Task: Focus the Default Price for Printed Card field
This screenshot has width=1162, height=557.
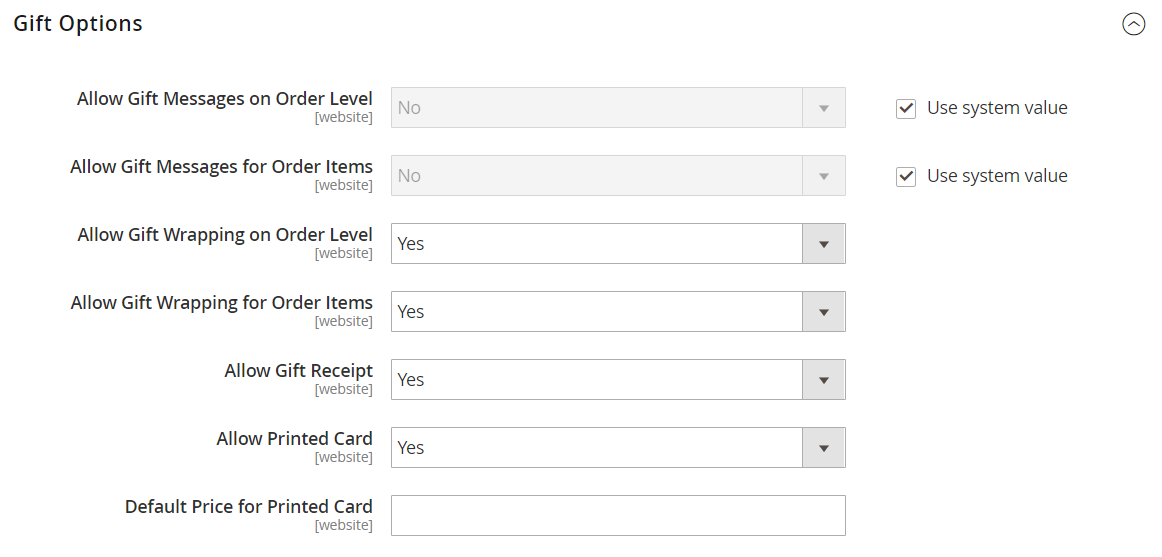Action: (x=618, y=516)
